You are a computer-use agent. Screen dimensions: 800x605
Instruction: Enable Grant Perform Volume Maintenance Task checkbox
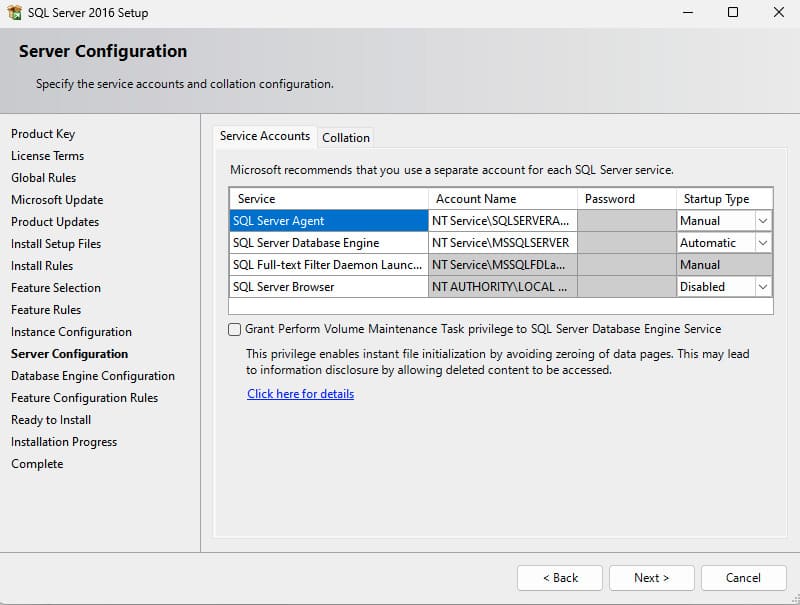tap(235, 329)
